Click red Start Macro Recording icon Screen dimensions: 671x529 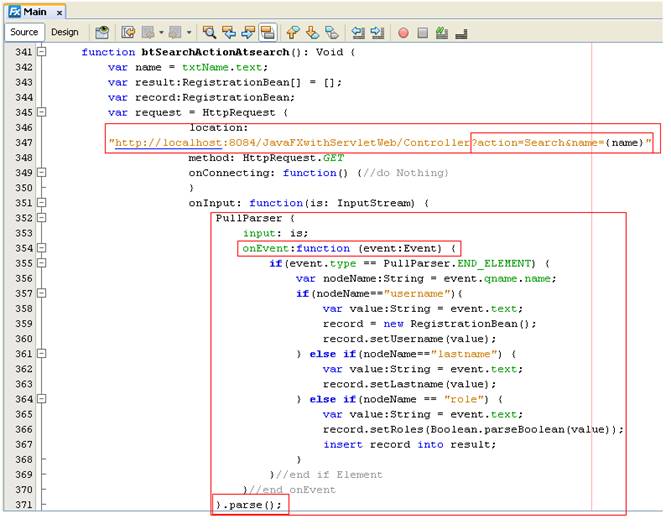[403, 33]
